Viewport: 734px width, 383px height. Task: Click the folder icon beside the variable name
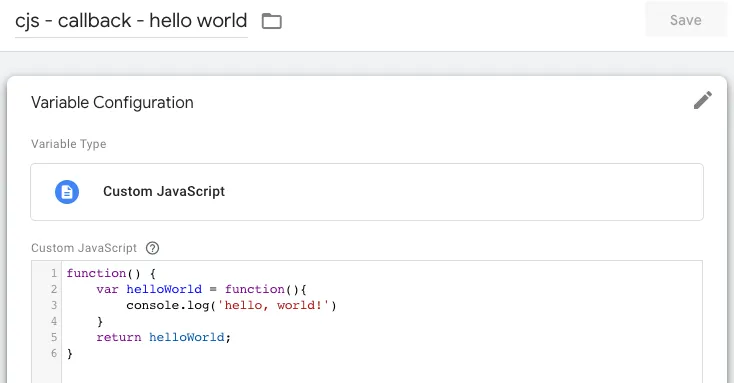(x=272, y=21)
